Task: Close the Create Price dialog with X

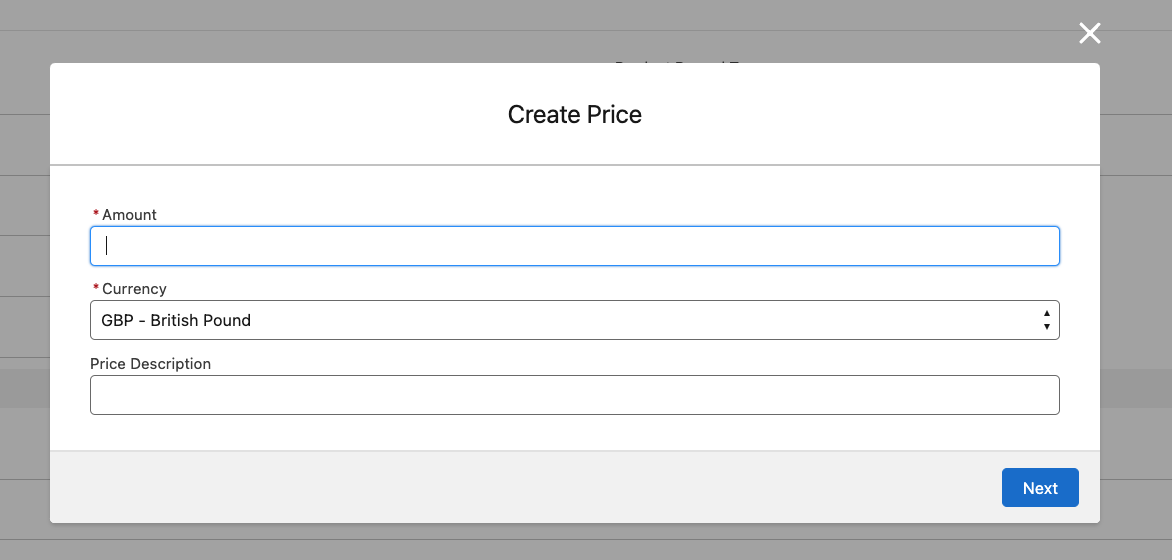Action: coord(1089,33)
